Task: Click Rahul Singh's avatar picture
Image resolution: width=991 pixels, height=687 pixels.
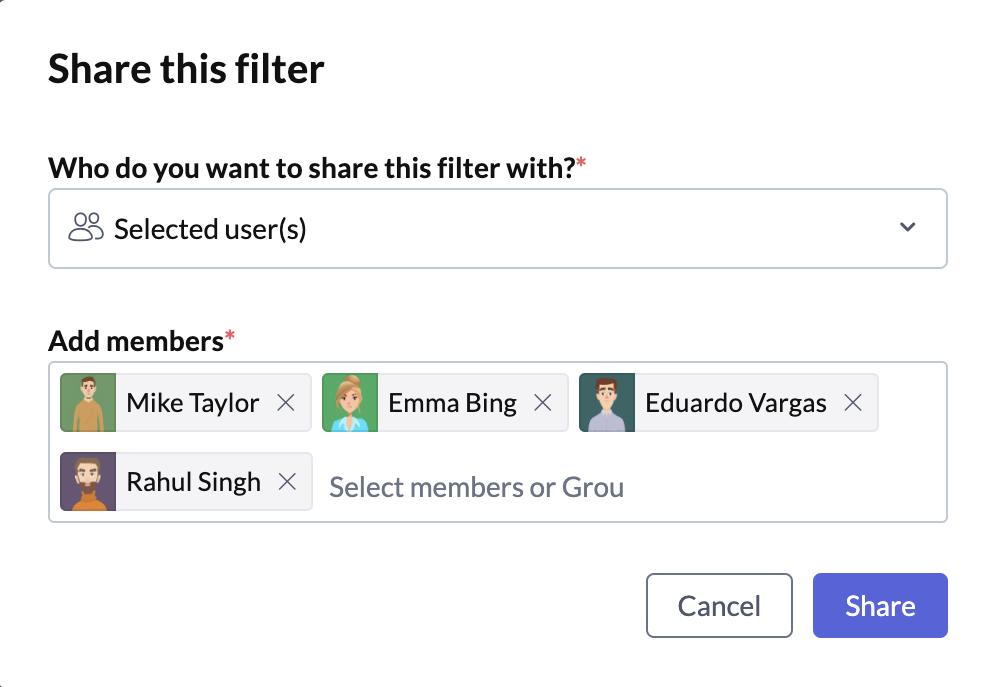Action: (x=88, y=482)
